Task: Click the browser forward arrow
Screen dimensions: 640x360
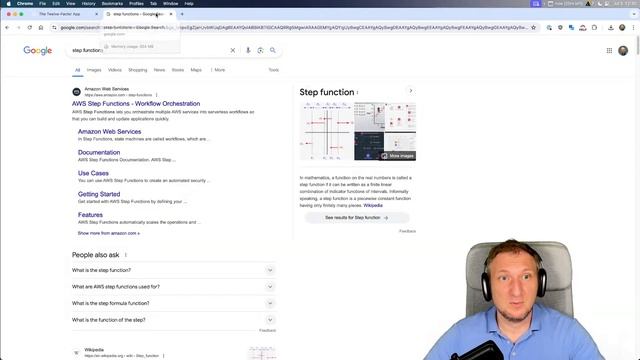Action: coord(18,27)
